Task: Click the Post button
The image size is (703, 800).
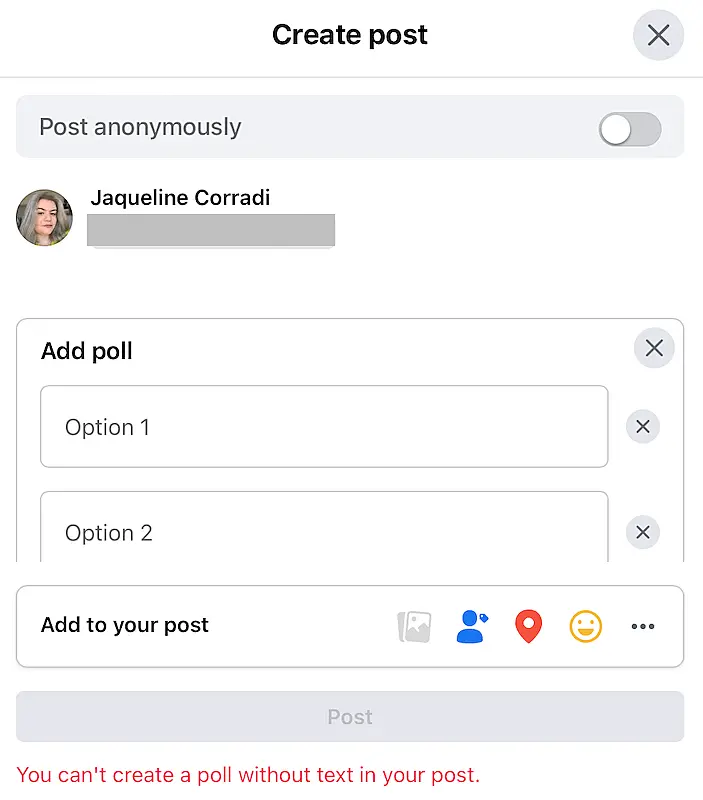Action: point(350,716)
